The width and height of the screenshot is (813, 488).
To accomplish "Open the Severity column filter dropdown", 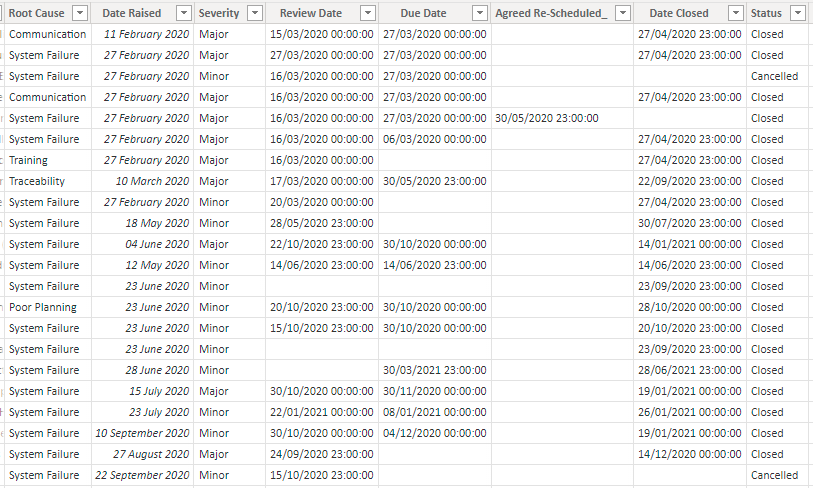I will 255,13.
